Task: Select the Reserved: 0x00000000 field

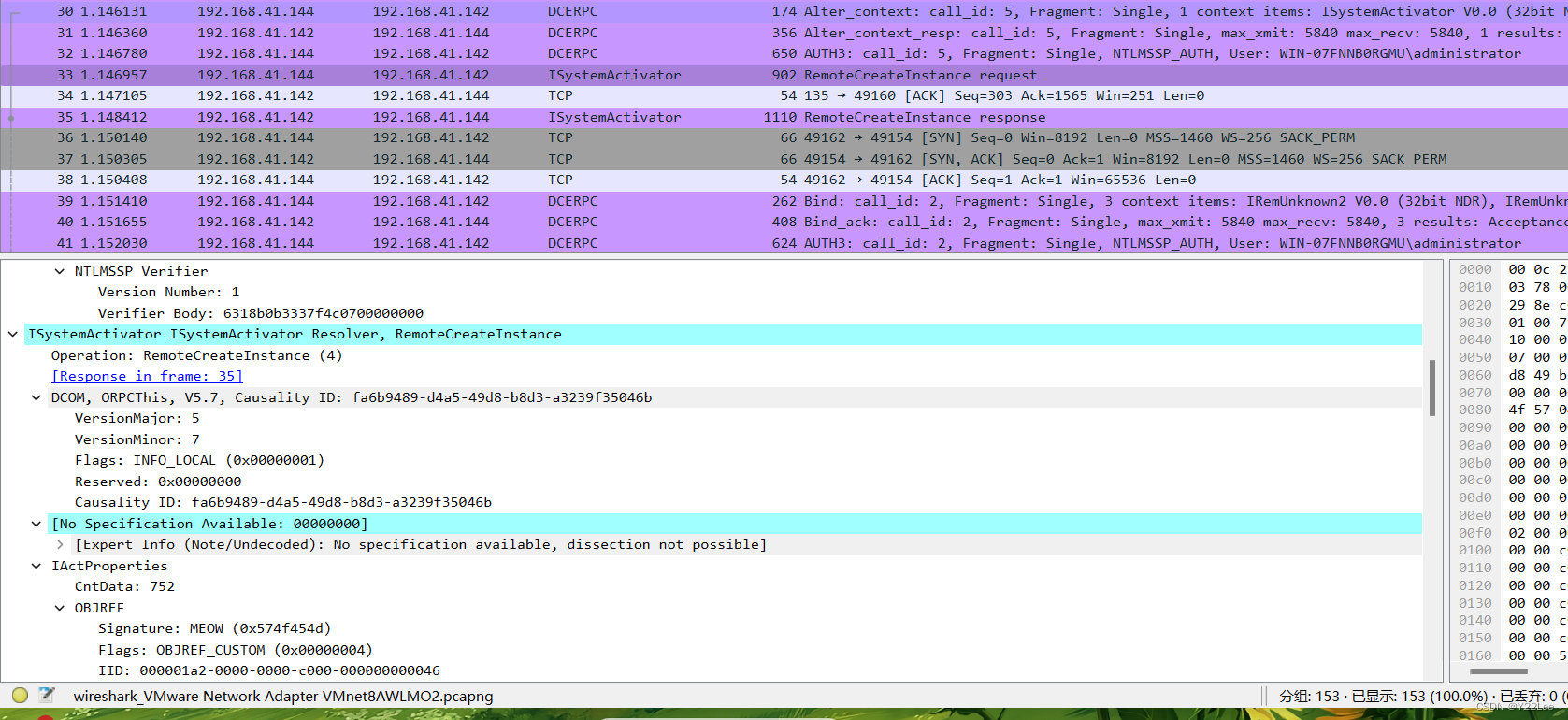Action: coord(158,482)
